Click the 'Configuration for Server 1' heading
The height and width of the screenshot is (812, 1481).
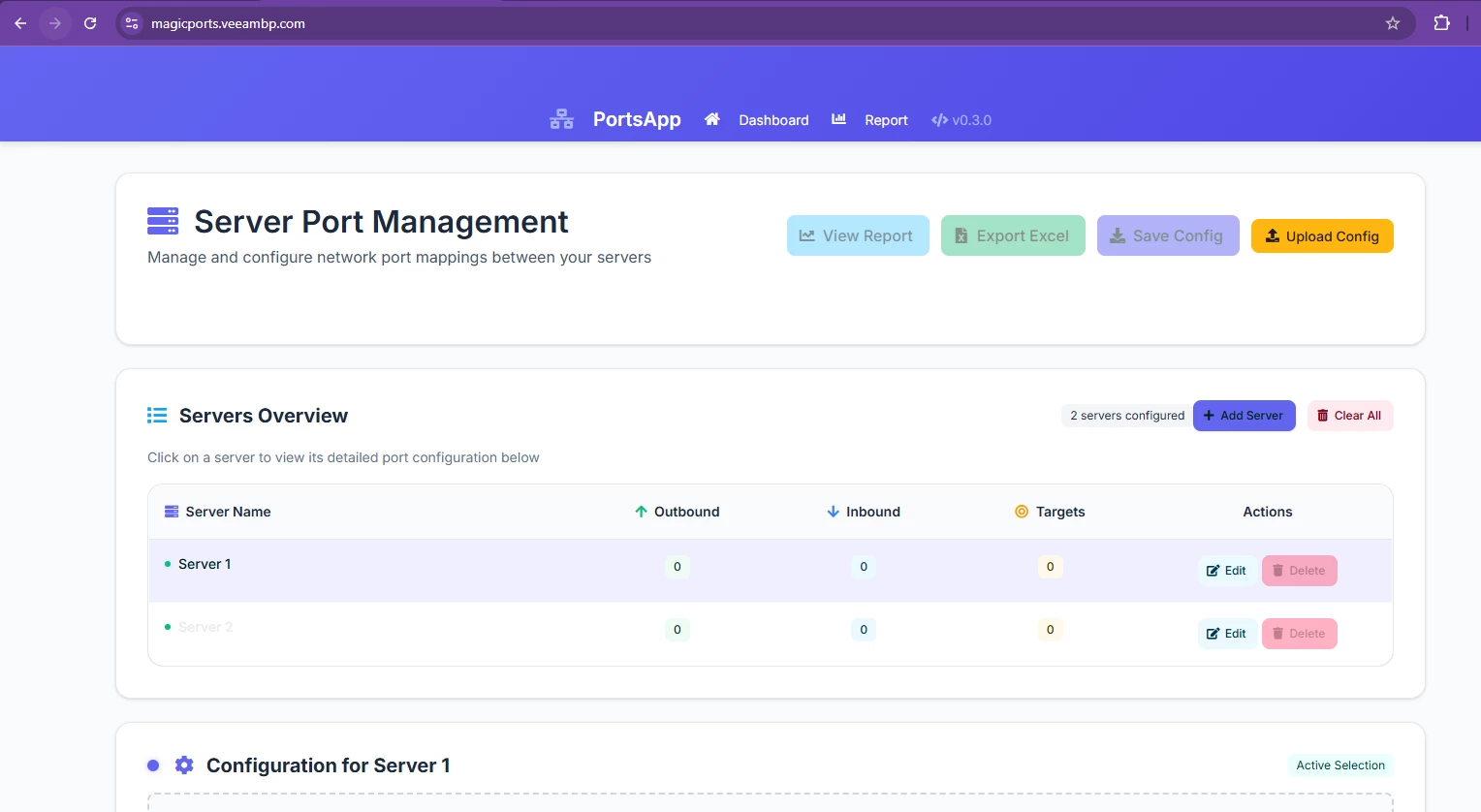[329, 765]
